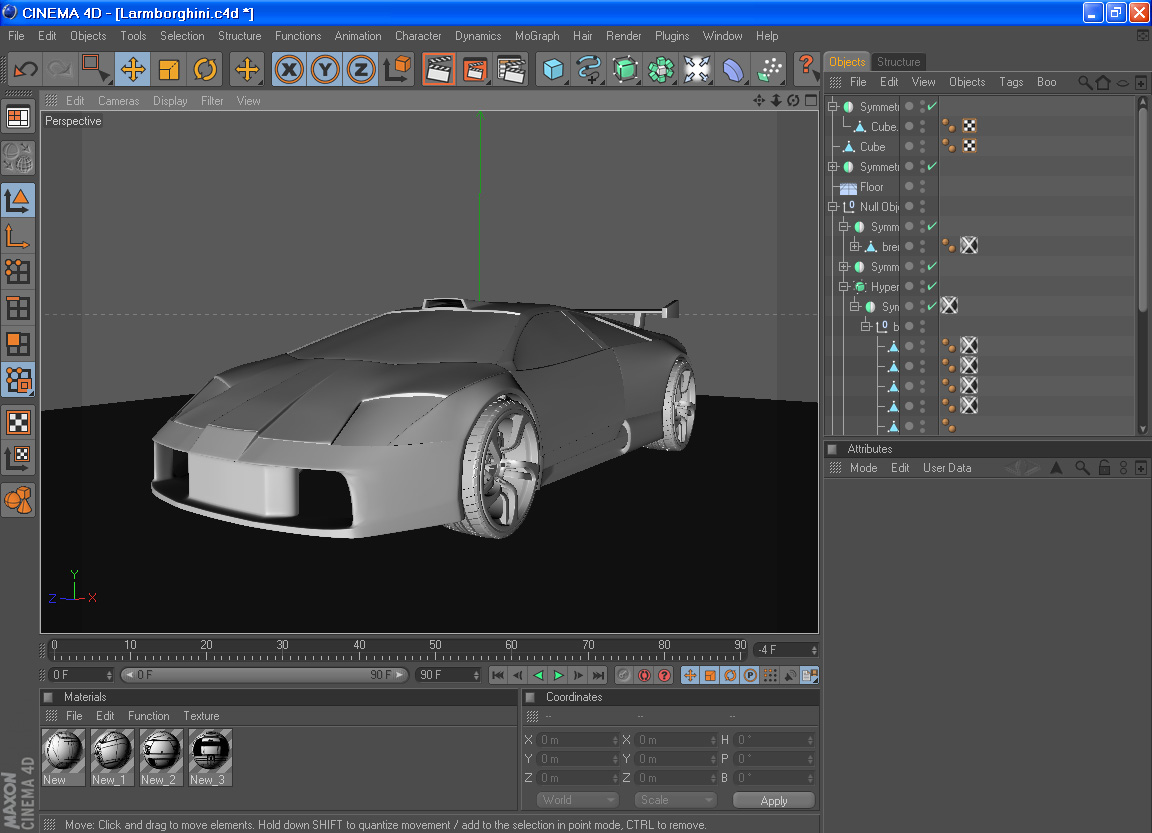Image resolution: width=1152 pixels, height=833 pixels.
Task: Collapse the Null Object tree node
Action: 833,207
